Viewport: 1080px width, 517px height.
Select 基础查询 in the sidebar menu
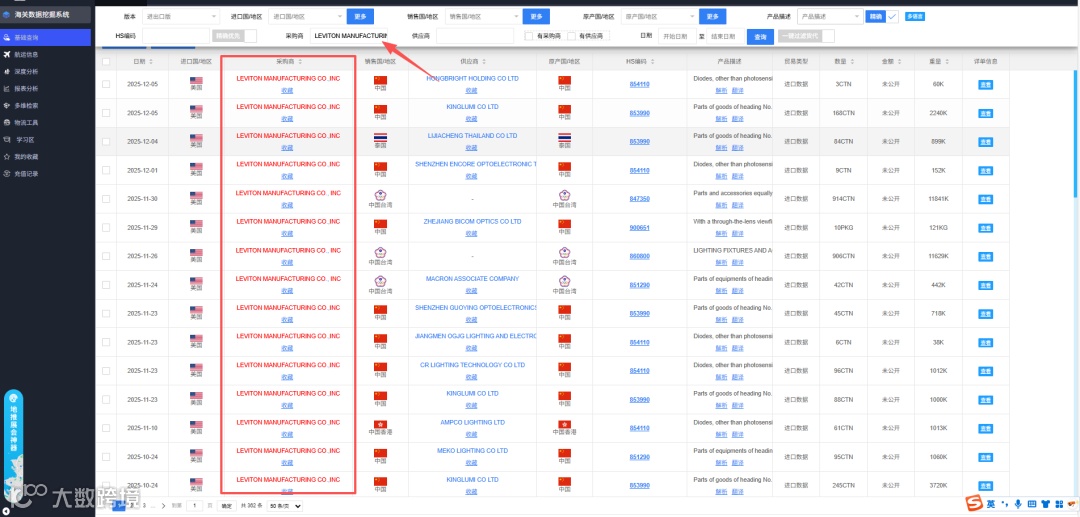coord(45,37)
